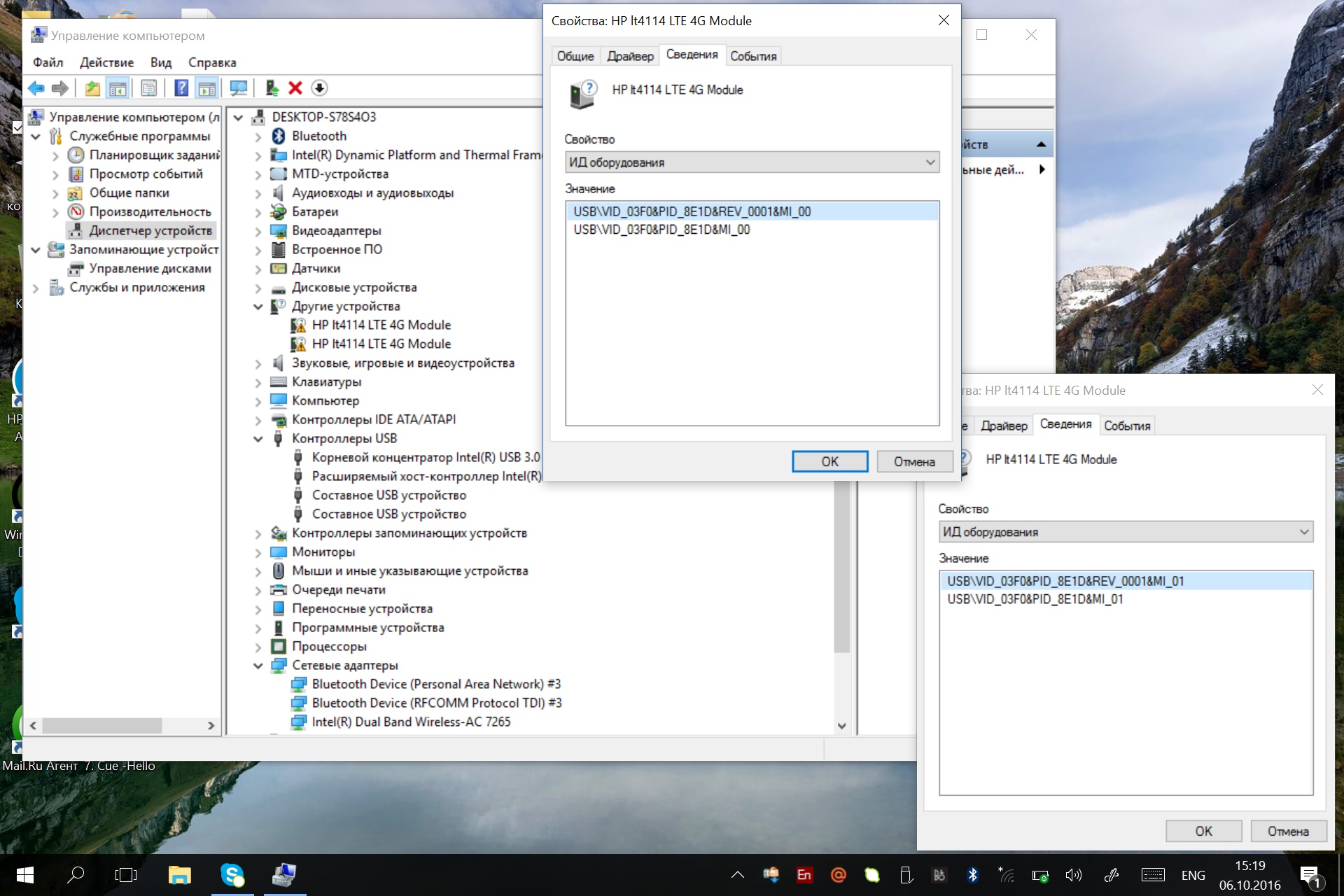Click the black down-arrow disable device icon

pos(319,88)
